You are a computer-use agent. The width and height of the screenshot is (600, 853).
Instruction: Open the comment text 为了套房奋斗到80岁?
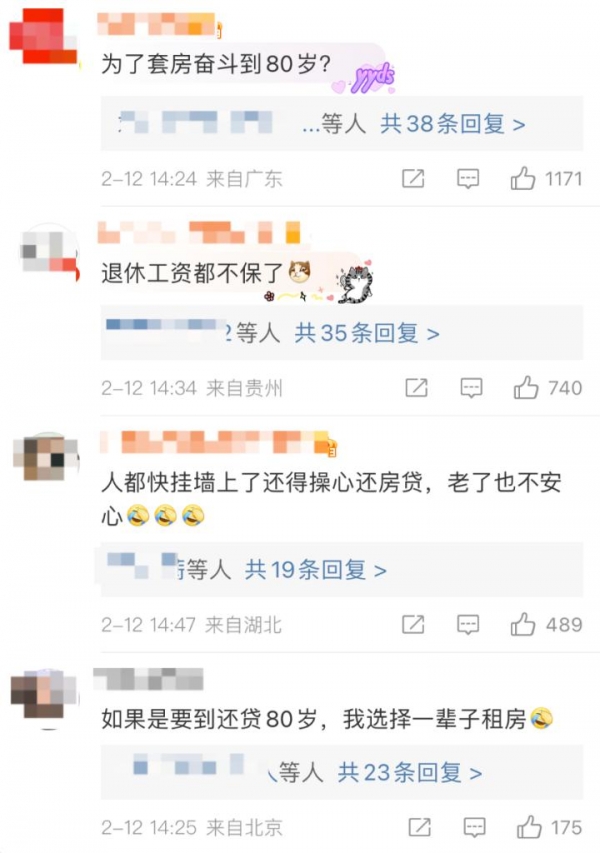[x=216, y=65]
